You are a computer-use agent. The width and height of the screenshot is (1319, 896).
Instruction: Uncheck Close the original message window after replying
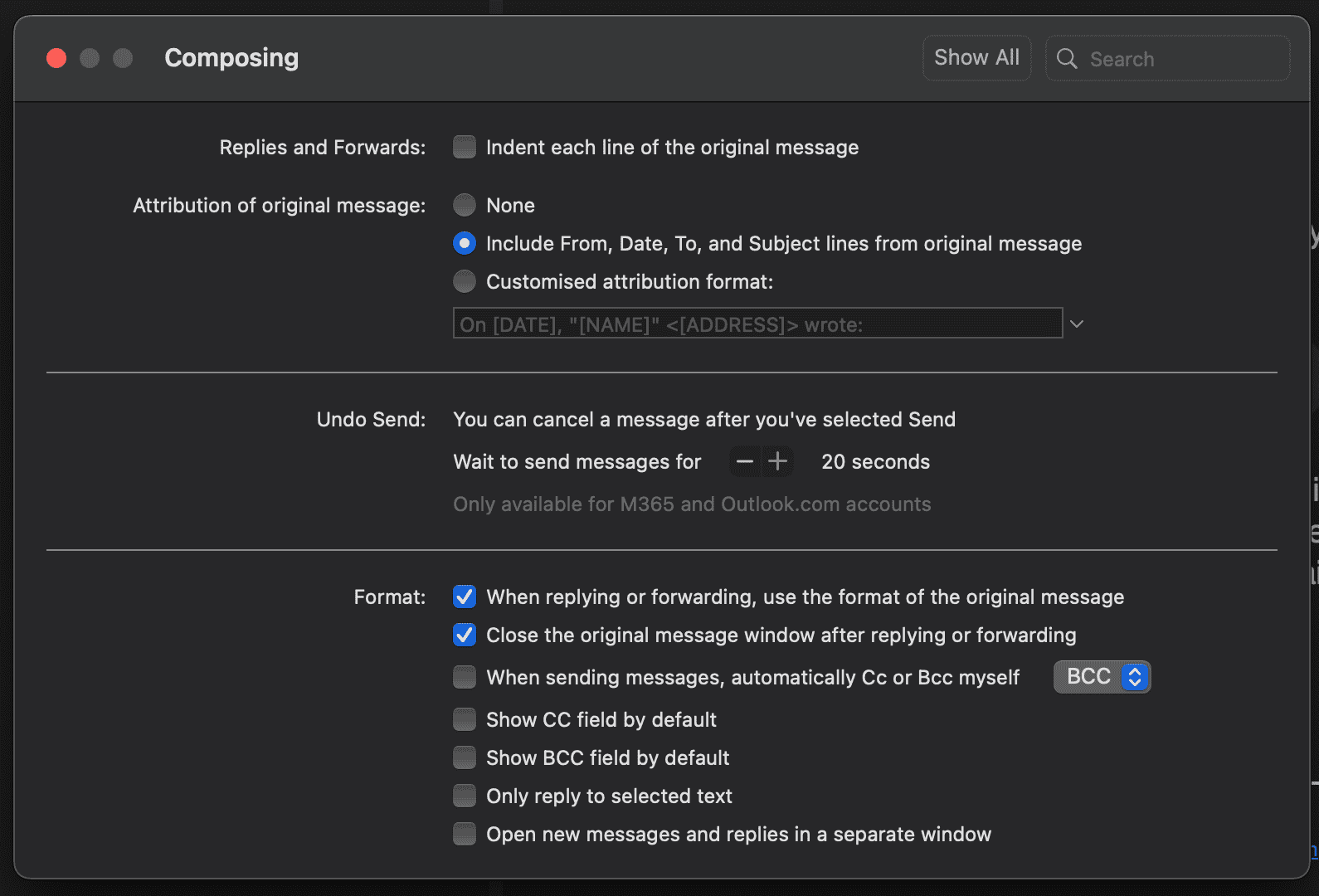point(465,635)
